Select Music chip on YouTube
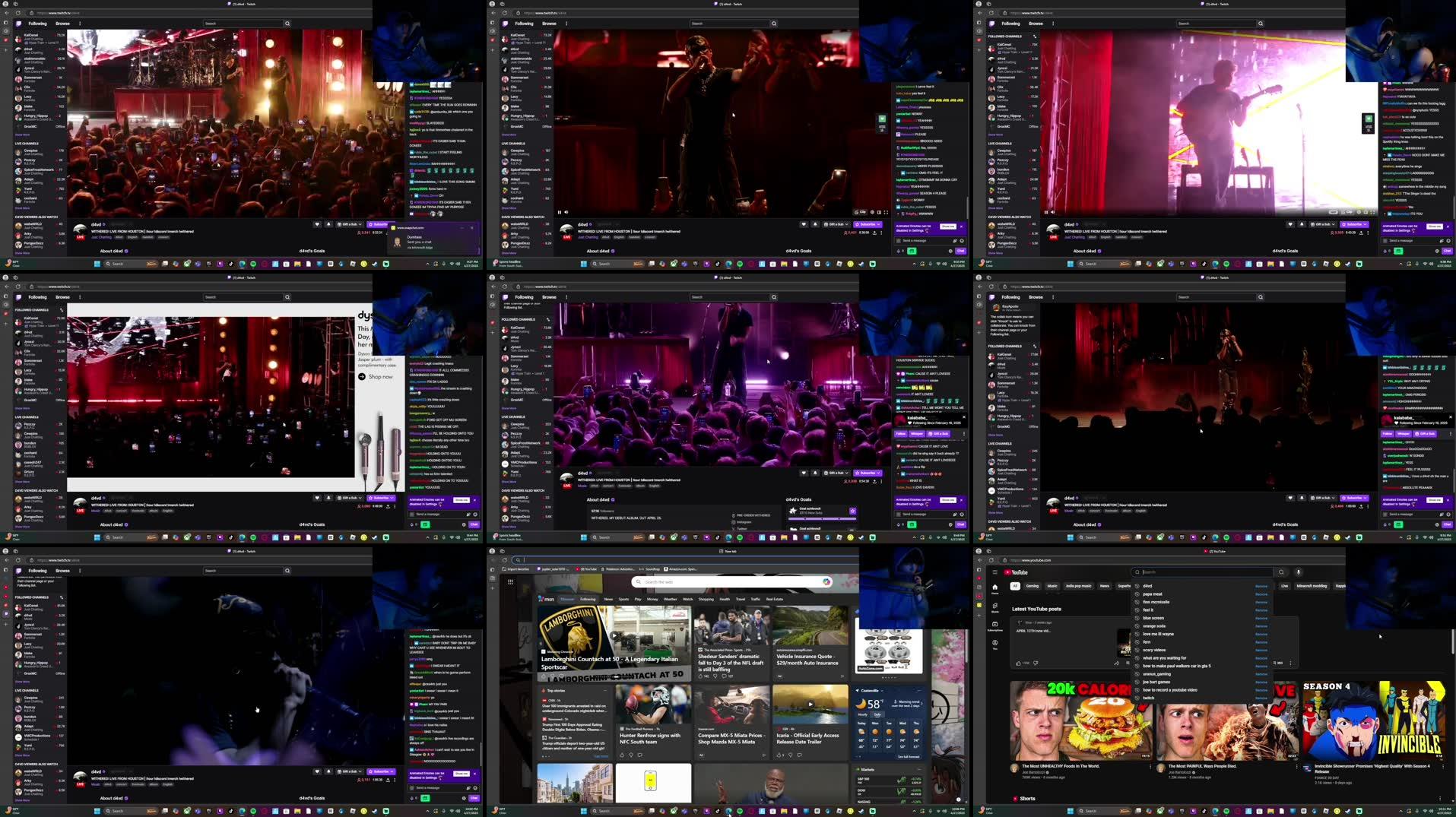Screen dimensions: 1456x817 click(x=1052, y=586)
